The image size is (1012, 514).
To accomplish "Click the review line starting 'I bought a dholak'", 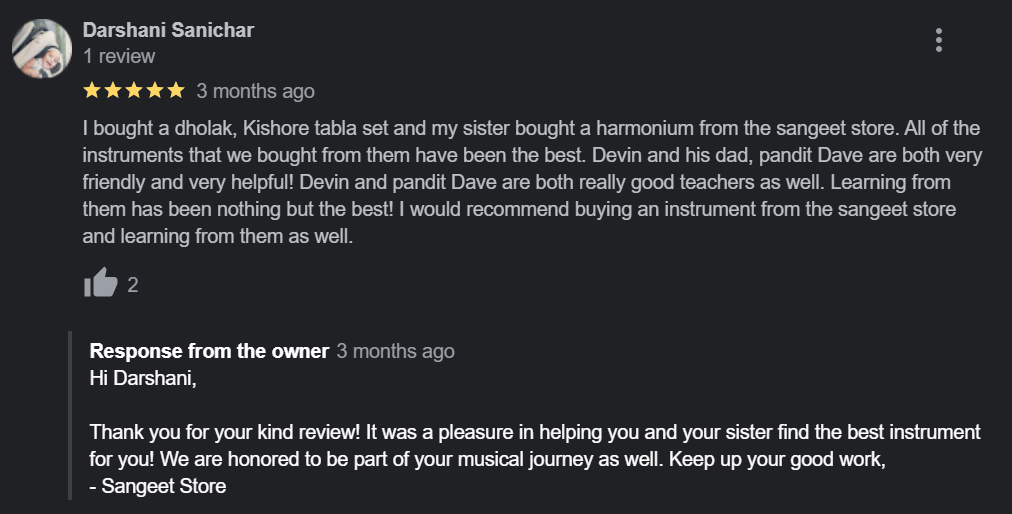I will (x=530, y=129).
